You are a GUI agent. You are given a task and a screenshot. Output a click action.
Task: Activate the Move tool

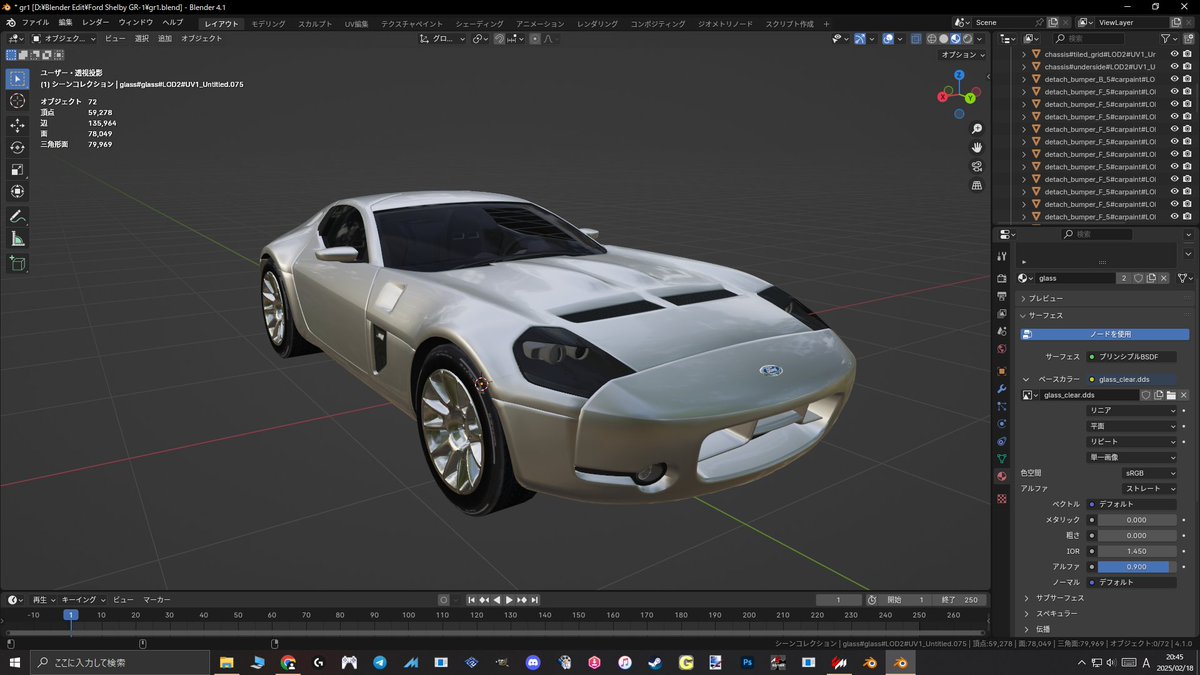(17, 126)
